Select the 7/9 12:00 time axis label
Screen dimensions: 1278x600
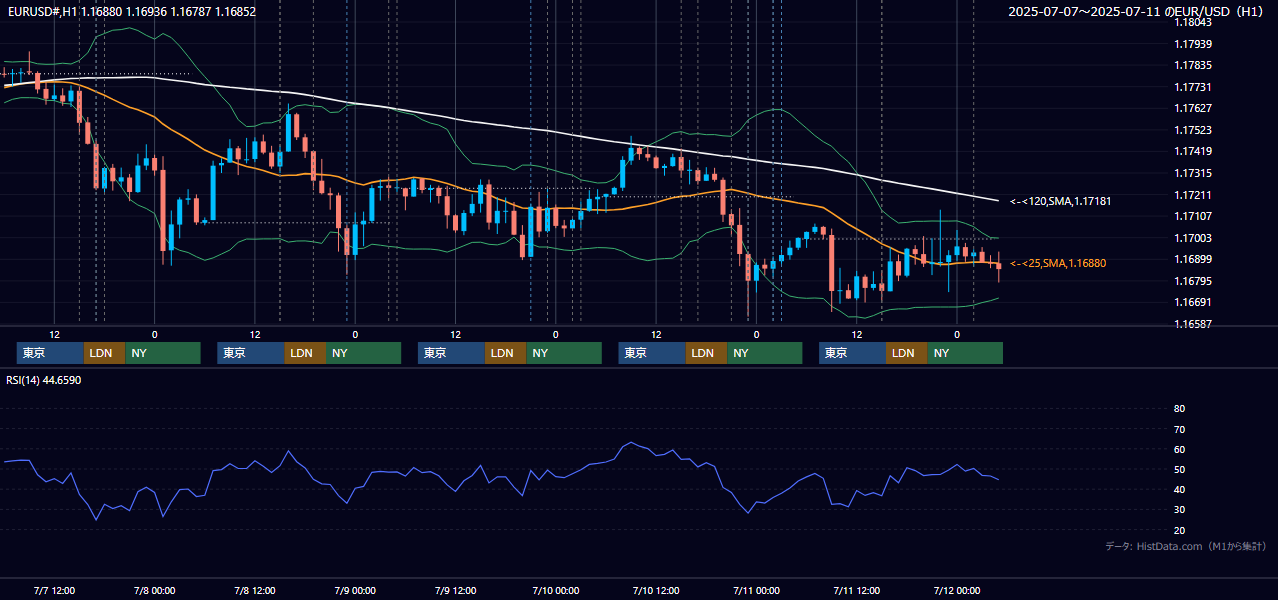coord(455,590)
